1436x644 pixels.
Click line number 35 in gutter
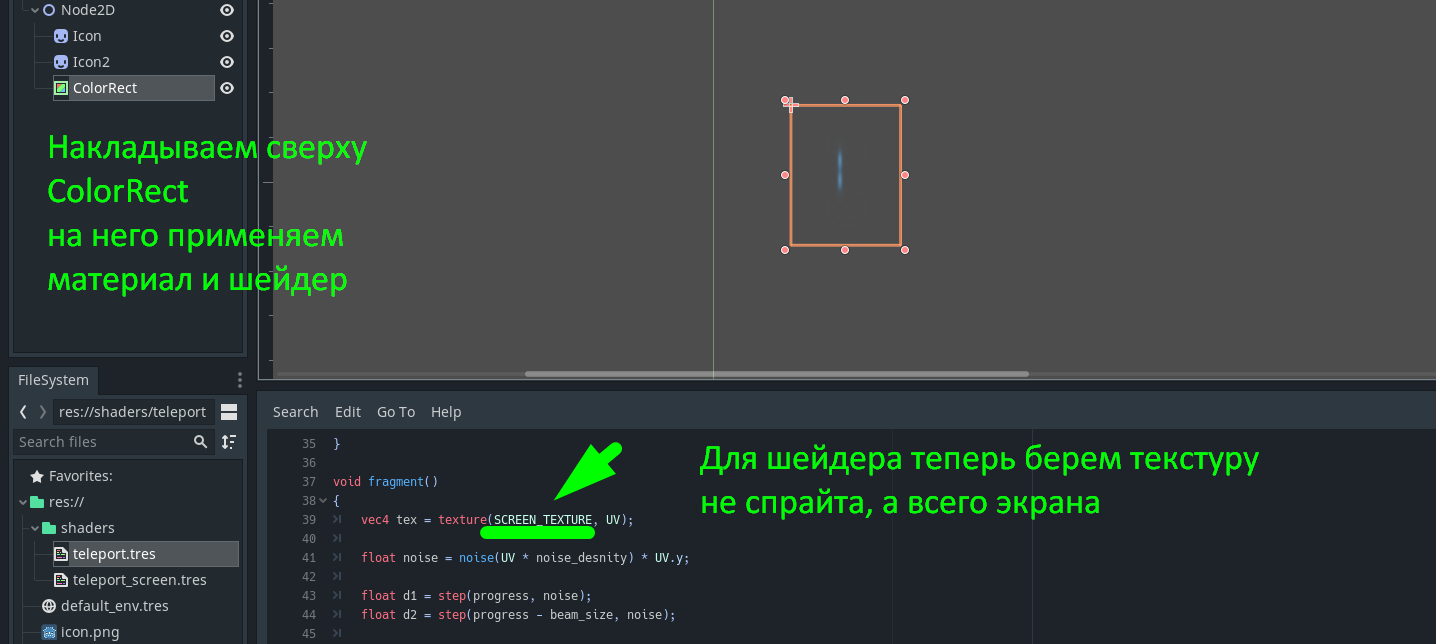pyautogui.click(x=308, y=444)
